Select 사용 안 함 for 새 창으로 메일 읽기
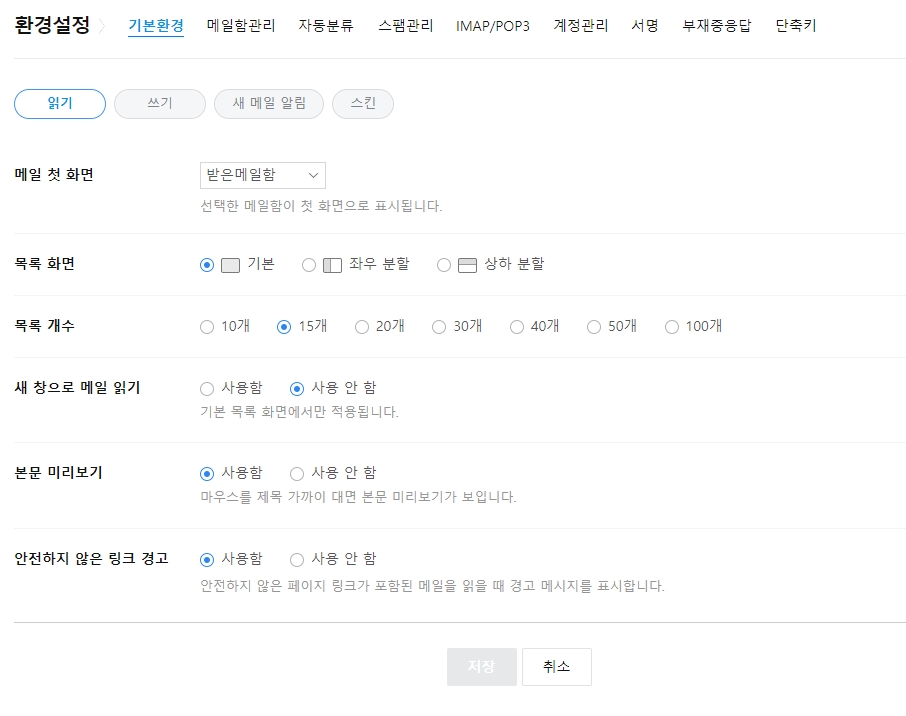Image resolution: width=906 pixels, height=716 pixels. tap(296, 389)
